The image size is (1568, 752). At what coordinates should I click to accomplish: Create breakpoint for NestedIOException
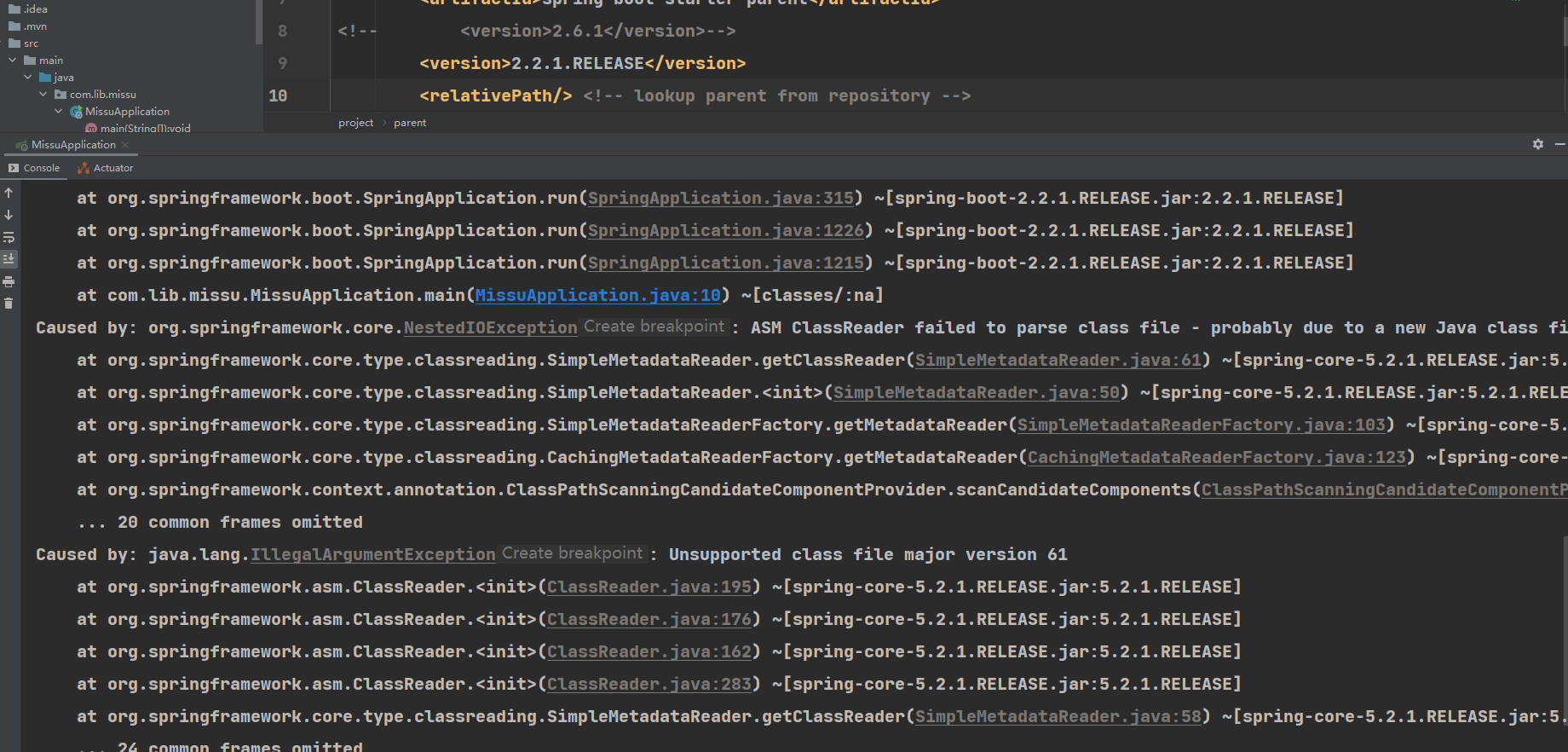pyautogui.click(x=654, y=327)
